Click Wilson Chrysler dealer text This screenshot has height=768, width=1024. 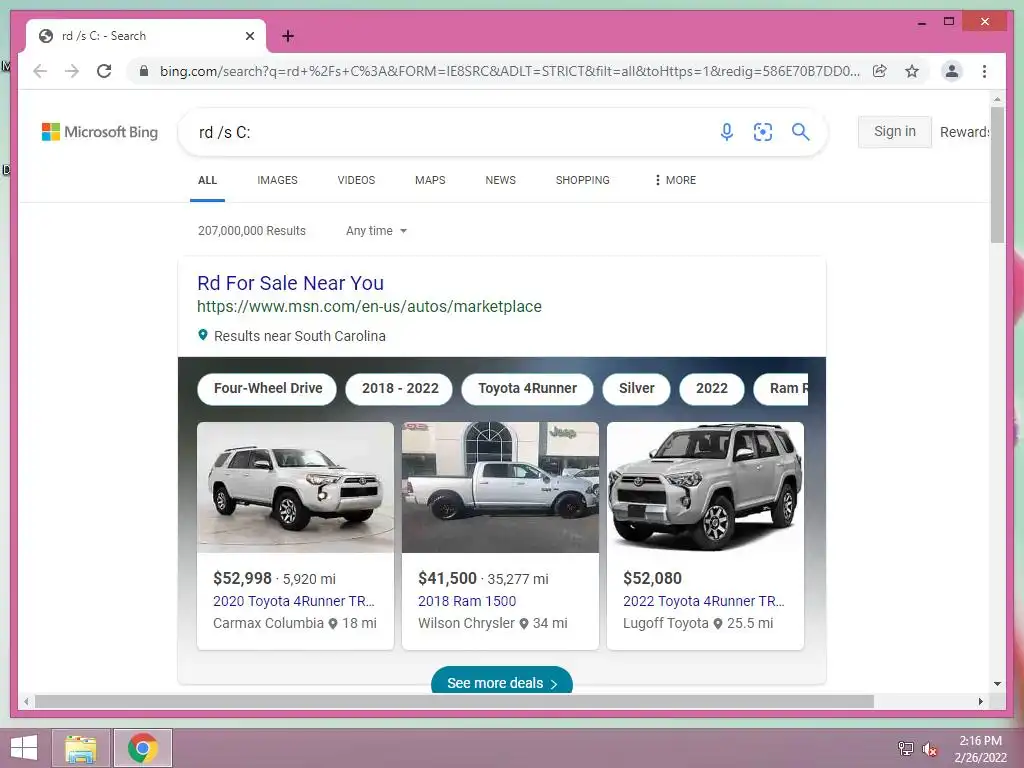pos(466,623)
